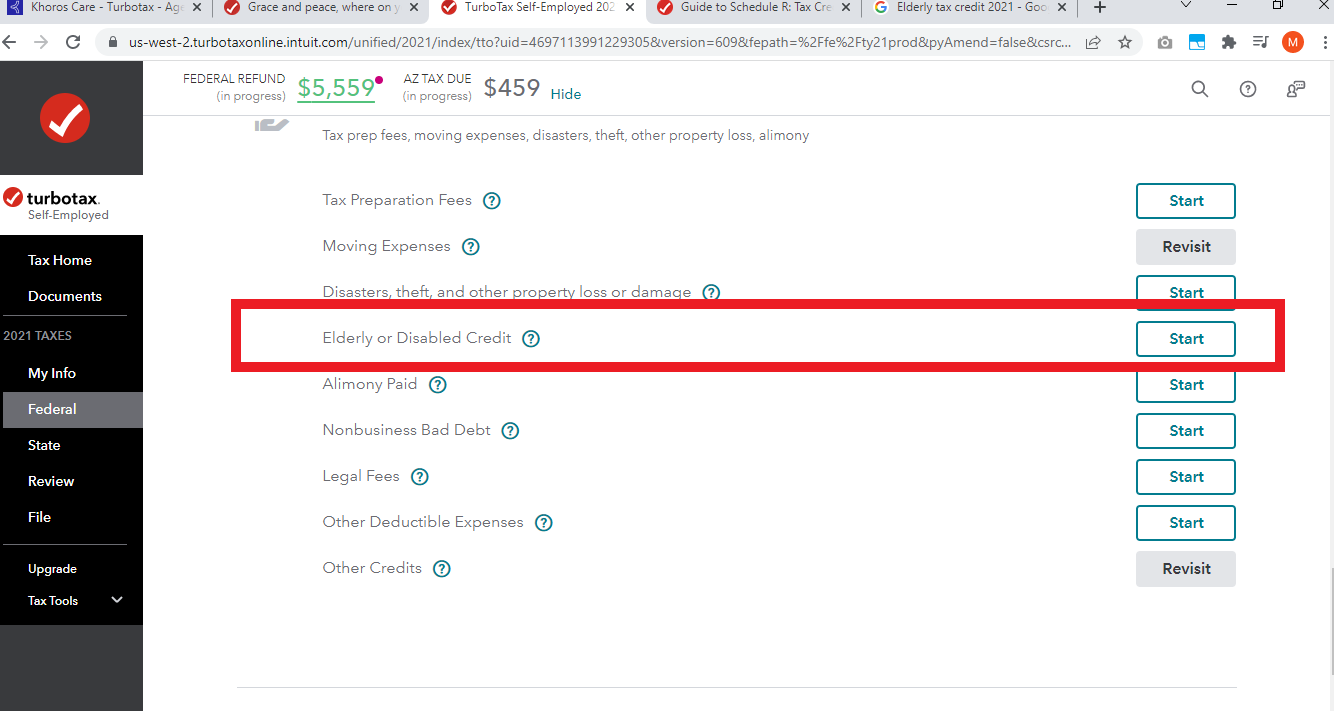Show help for Other Credits

pos(441,569)
